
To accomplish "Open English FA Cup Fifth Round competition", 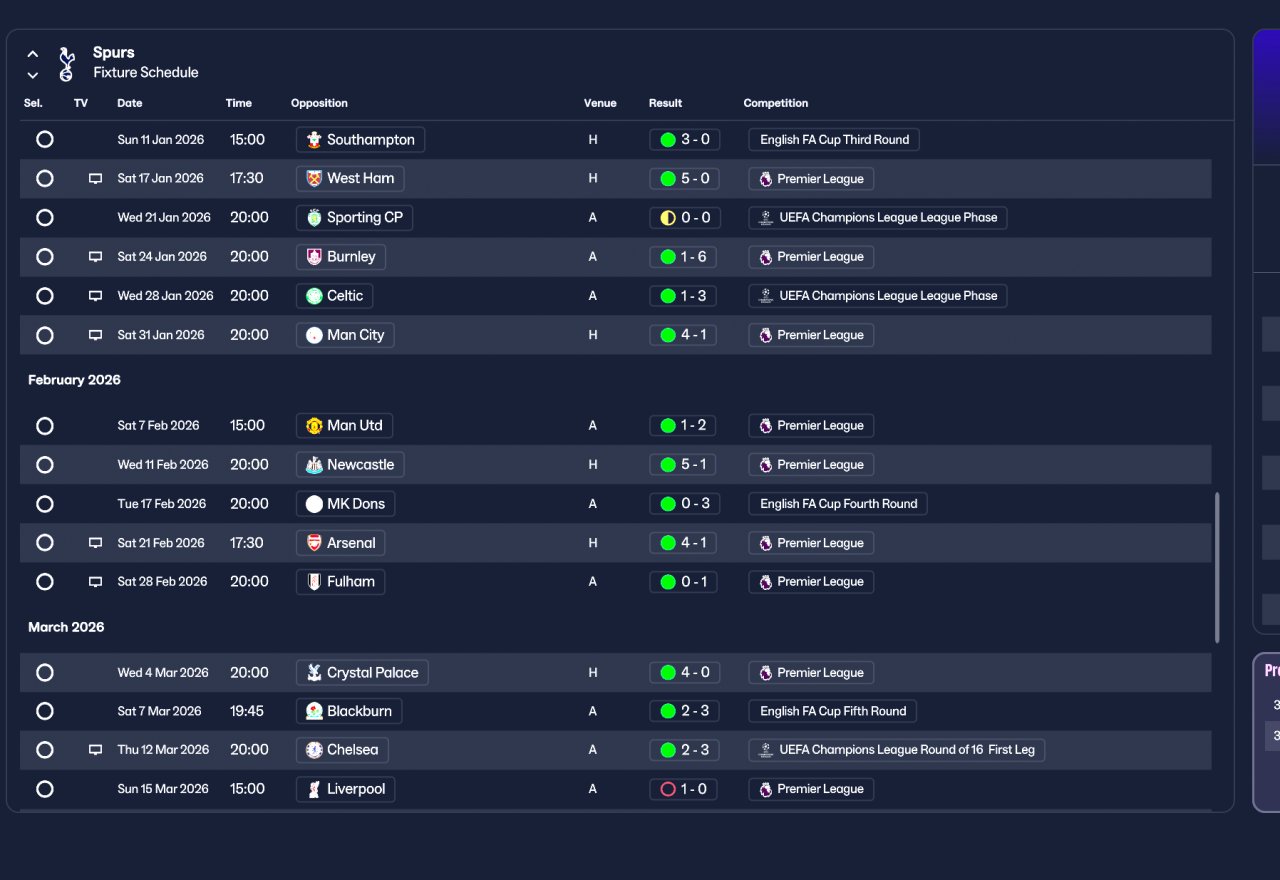I will click(x=833, y=711).
